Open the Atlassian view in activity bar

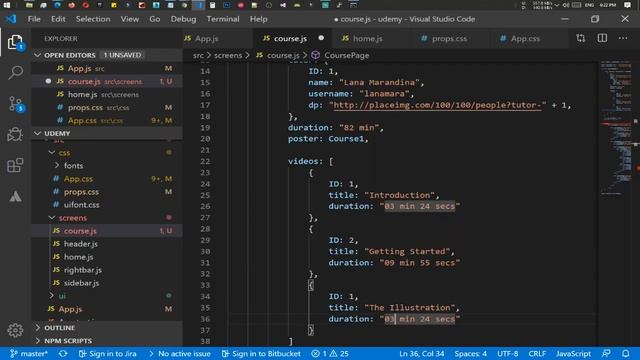pos(16,197)
